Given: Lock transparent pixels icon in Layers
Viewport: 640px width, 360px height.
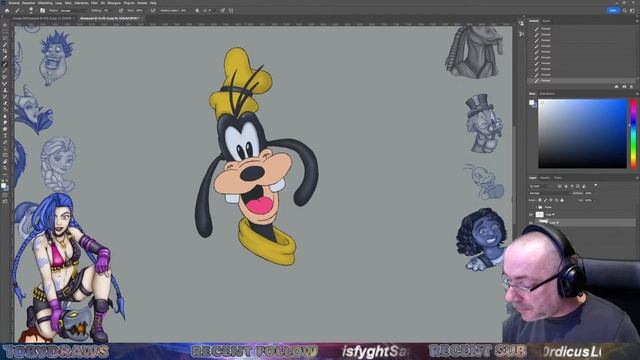Looking at the screenshot, I should [540, 200].
